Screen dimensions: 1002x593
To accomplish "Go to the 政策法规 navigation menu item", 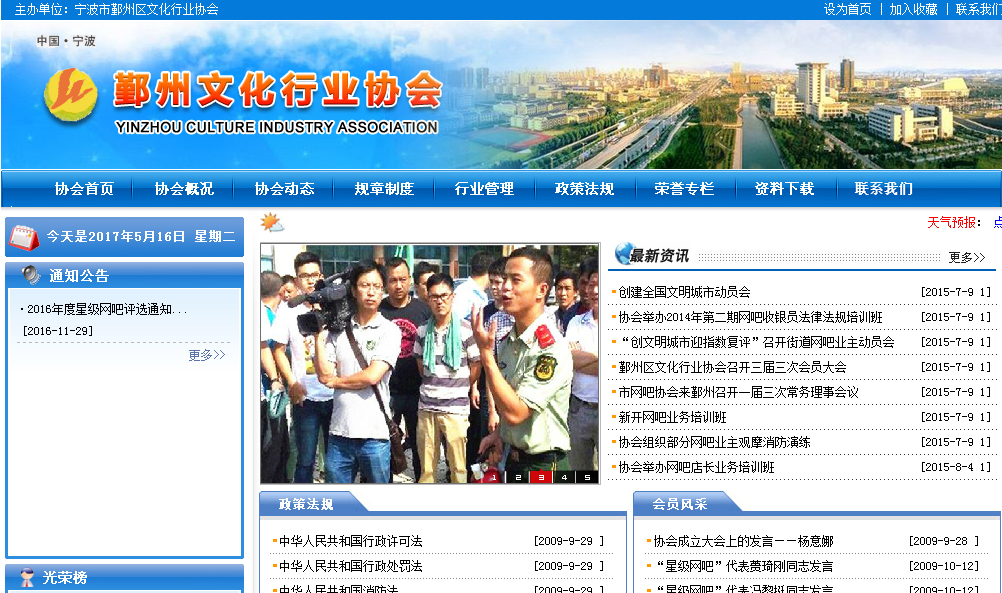I will pyautogui.click(x=584, y=189).
